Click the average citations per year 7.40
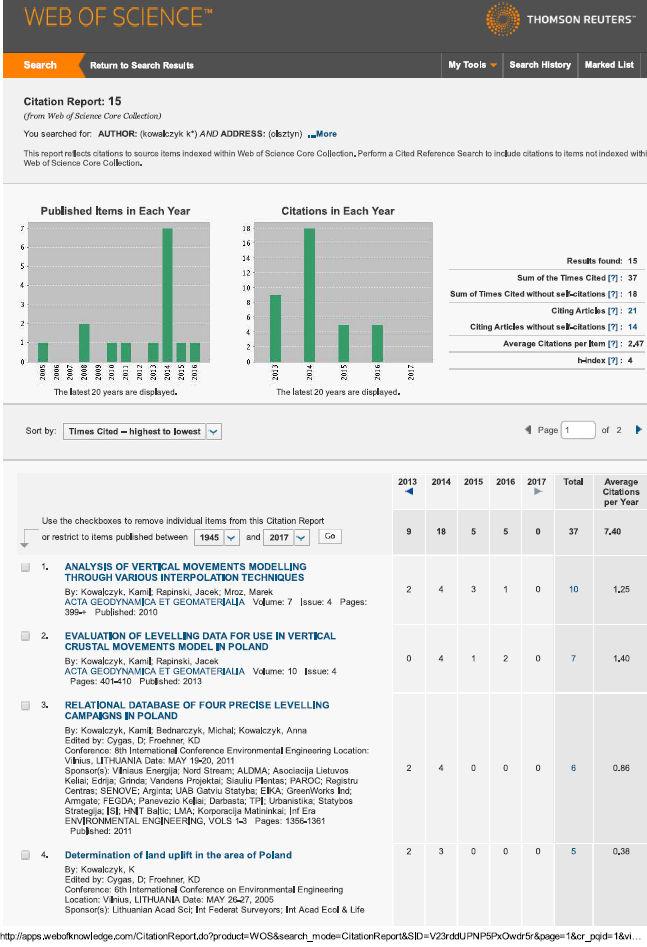This screenshot has height=947, width=647. point(613,532)
